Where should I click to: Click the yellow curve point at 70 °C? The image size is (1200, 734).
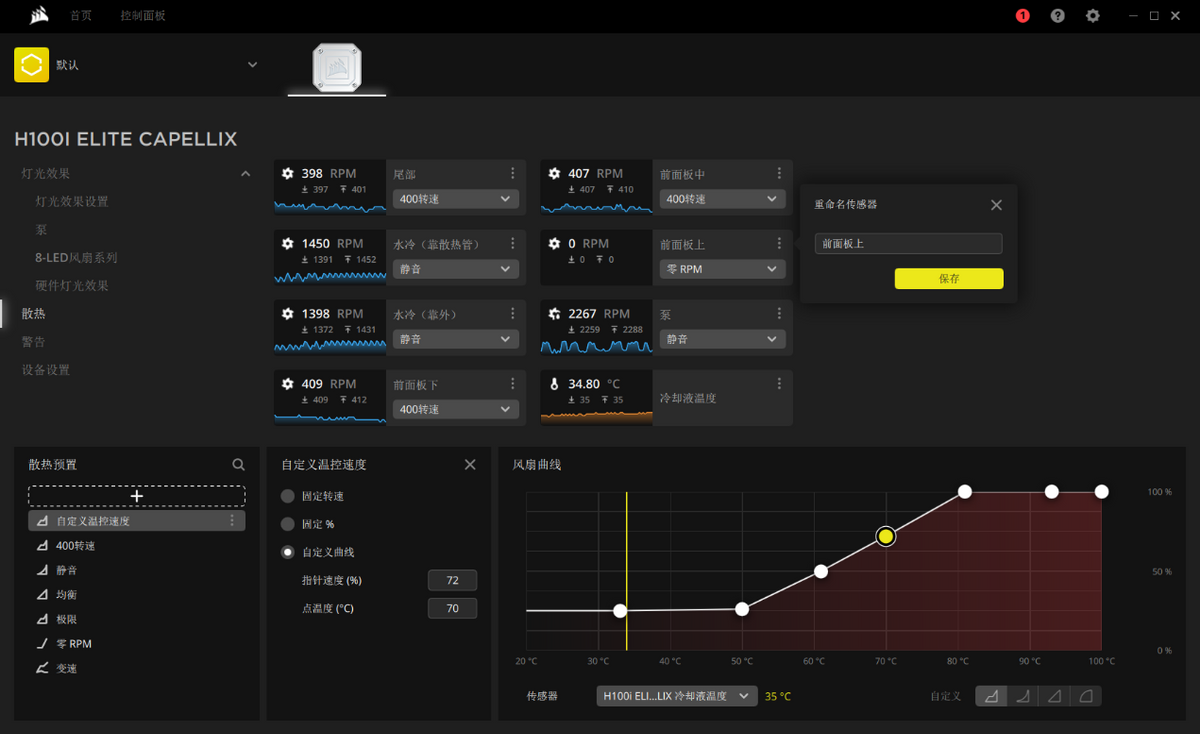click(885, 537)
